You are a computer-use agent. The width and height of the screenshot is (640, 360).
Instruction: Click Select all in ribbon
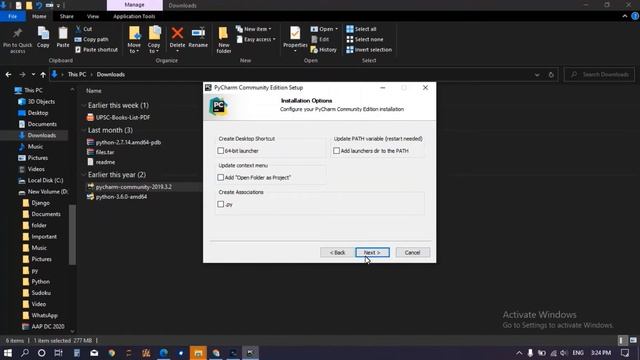coord(361,29)
